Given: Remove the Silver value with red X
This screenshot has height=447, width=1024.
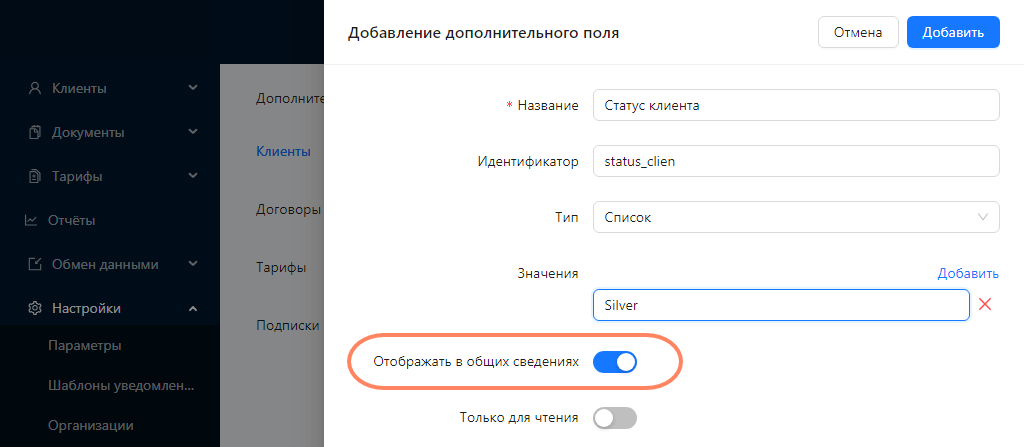Looking at the screenshot, I should (985, 304).
